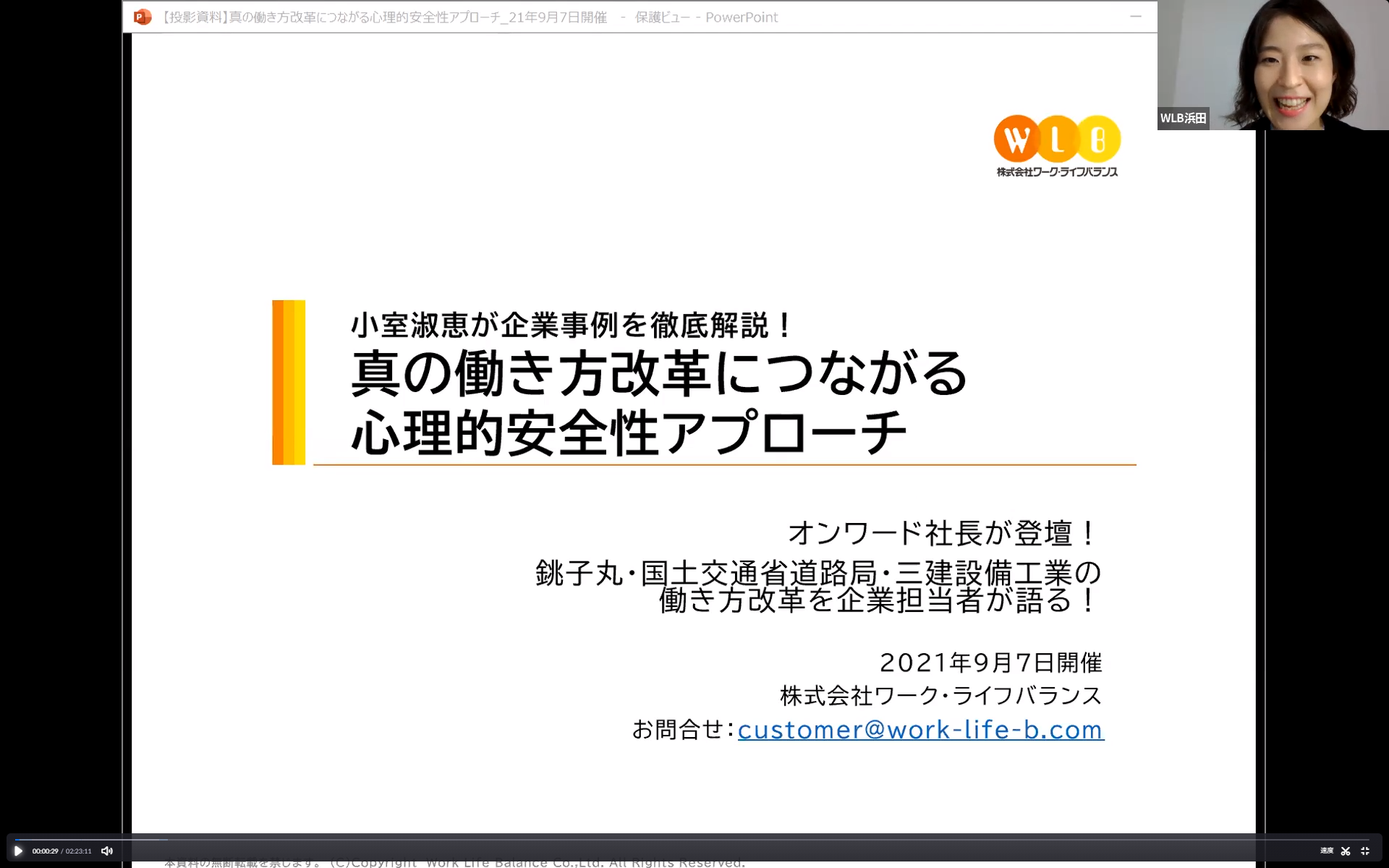Click the scissors clip icon
This screenshot has height=868, width=1389.
coord(1346,851)
